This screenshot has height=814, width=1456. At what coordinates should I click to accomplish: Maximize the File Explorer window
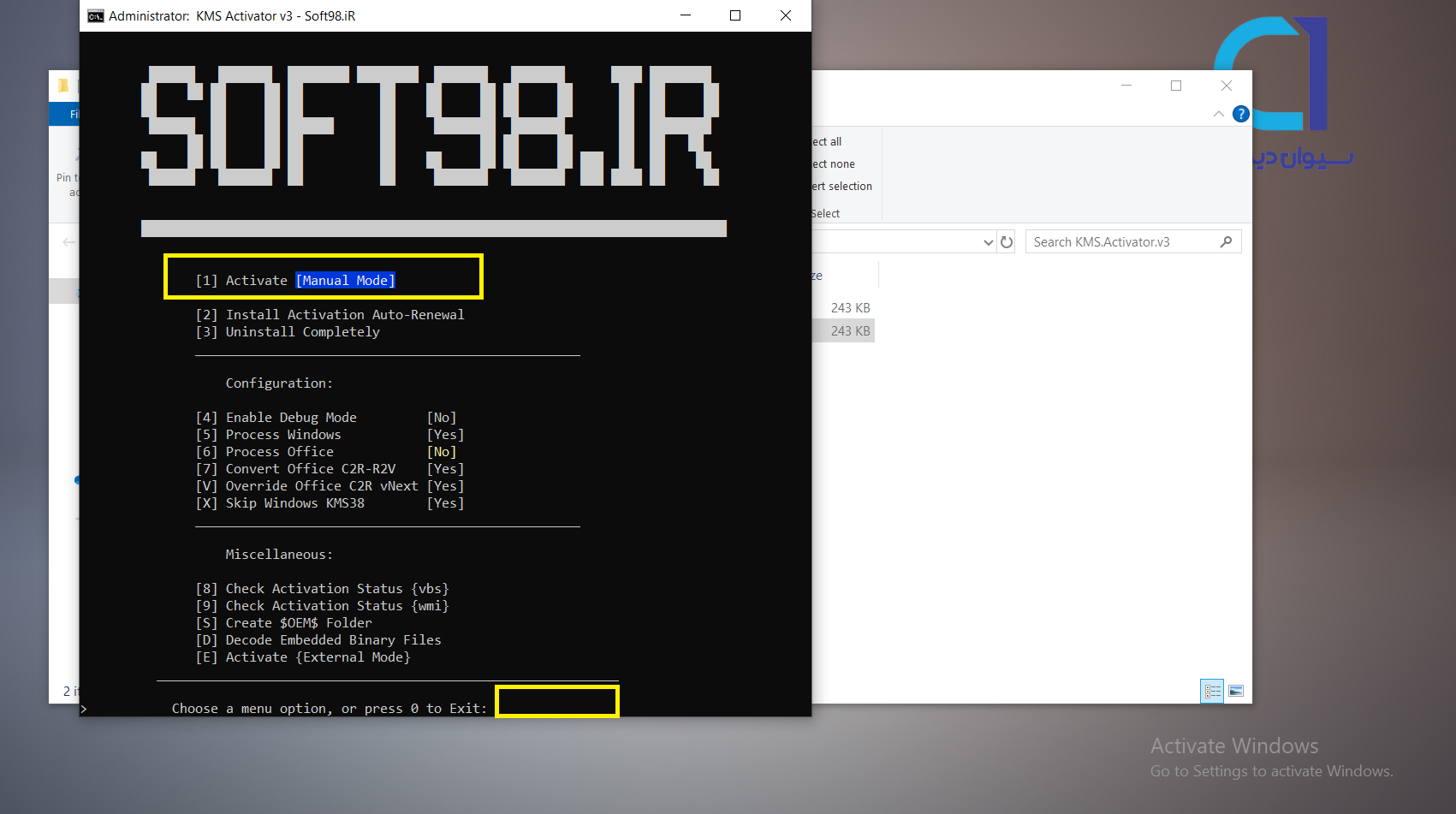click(x=1176, y=86)
